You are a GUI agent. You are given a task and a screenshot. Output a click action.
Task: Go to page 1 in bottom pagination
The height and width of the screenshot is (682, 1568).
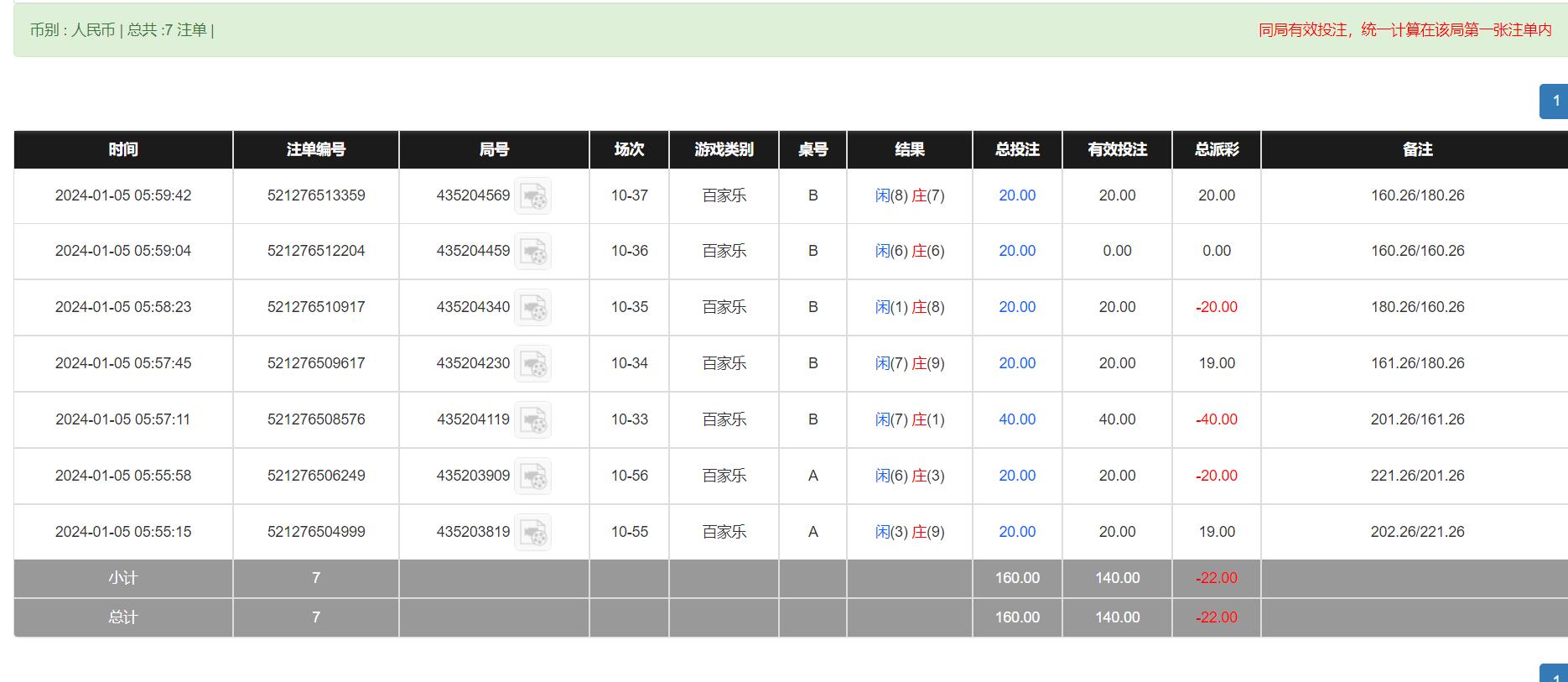[x=1555, y=674]
